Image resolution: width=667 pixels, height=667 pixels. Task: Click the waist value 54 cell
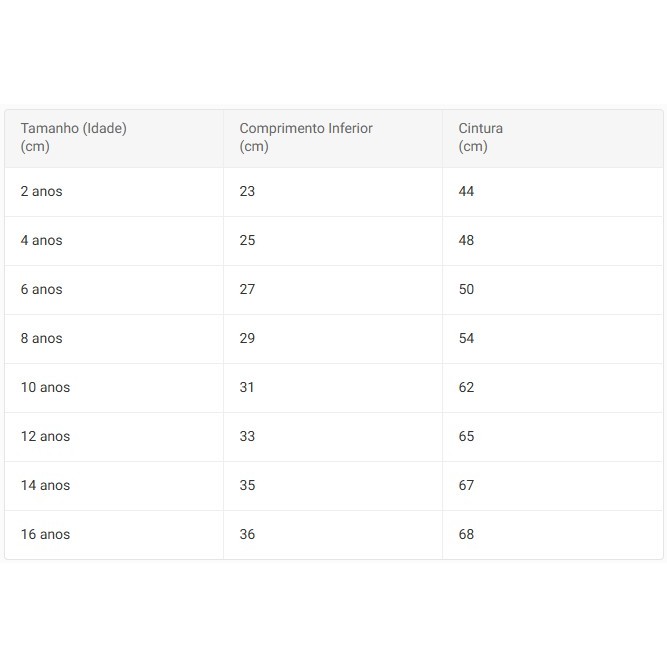click(466, 338)
